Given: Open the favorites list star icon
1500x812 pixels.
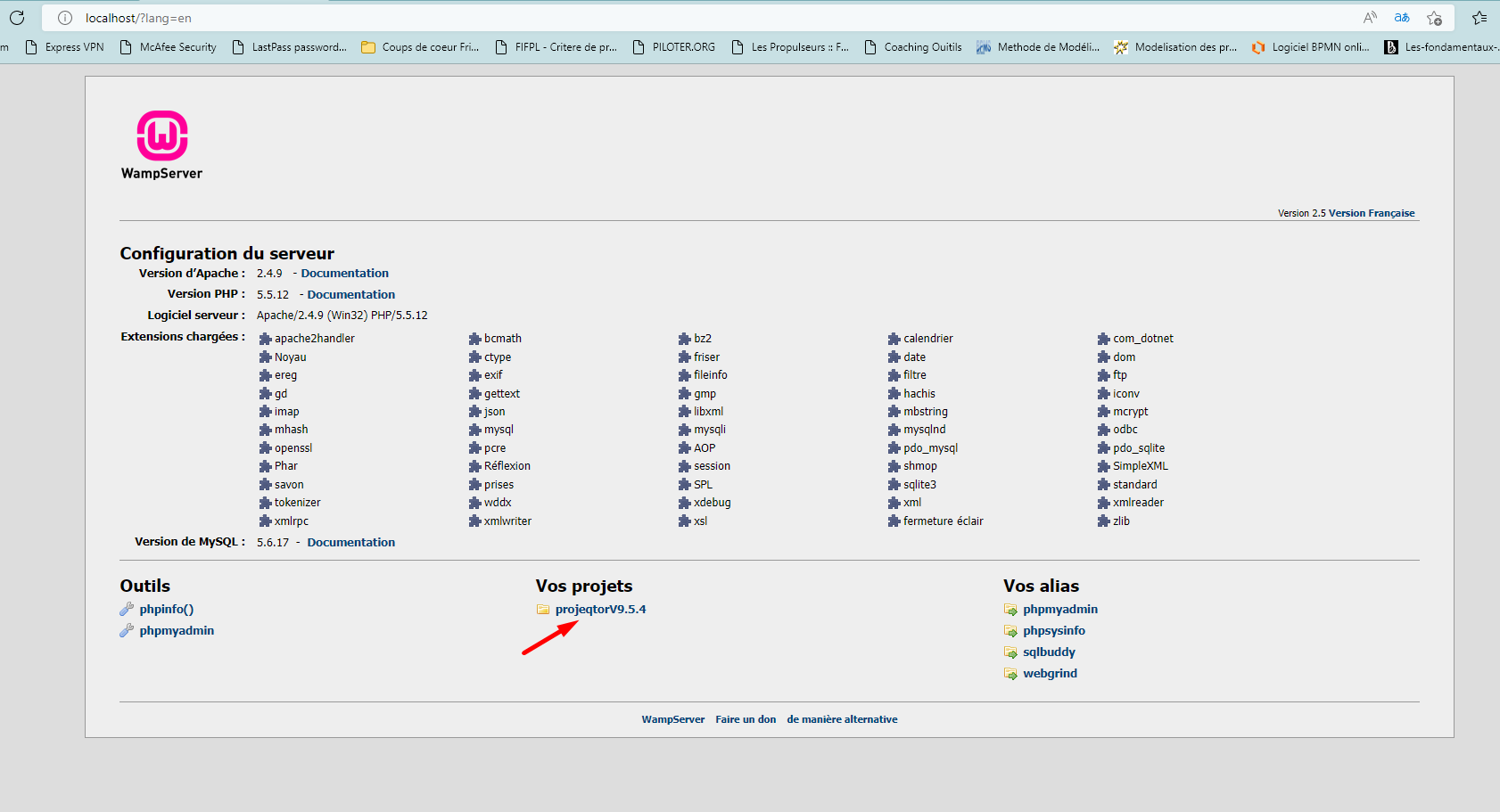Looking at the screenshot, I should tap(1479, 18).
